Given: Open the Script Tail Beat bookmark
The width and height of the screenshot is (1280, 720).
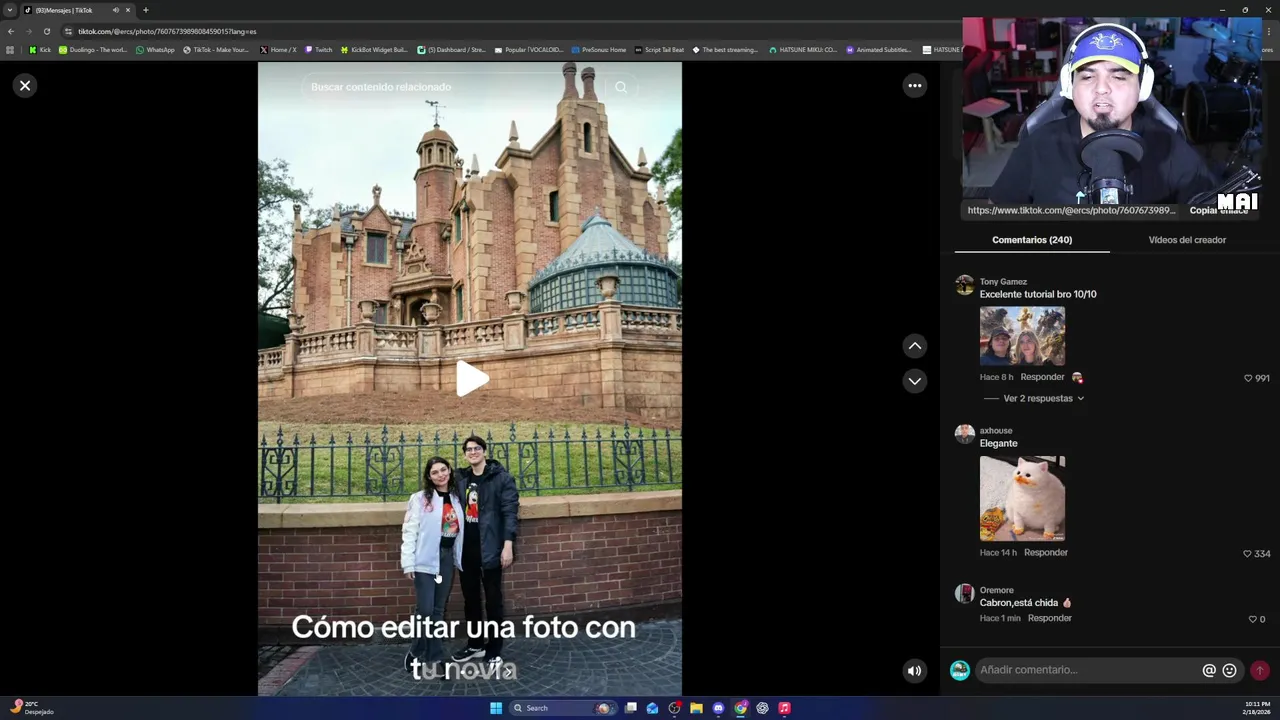Looking at the screenshot, I should (659, 49).
